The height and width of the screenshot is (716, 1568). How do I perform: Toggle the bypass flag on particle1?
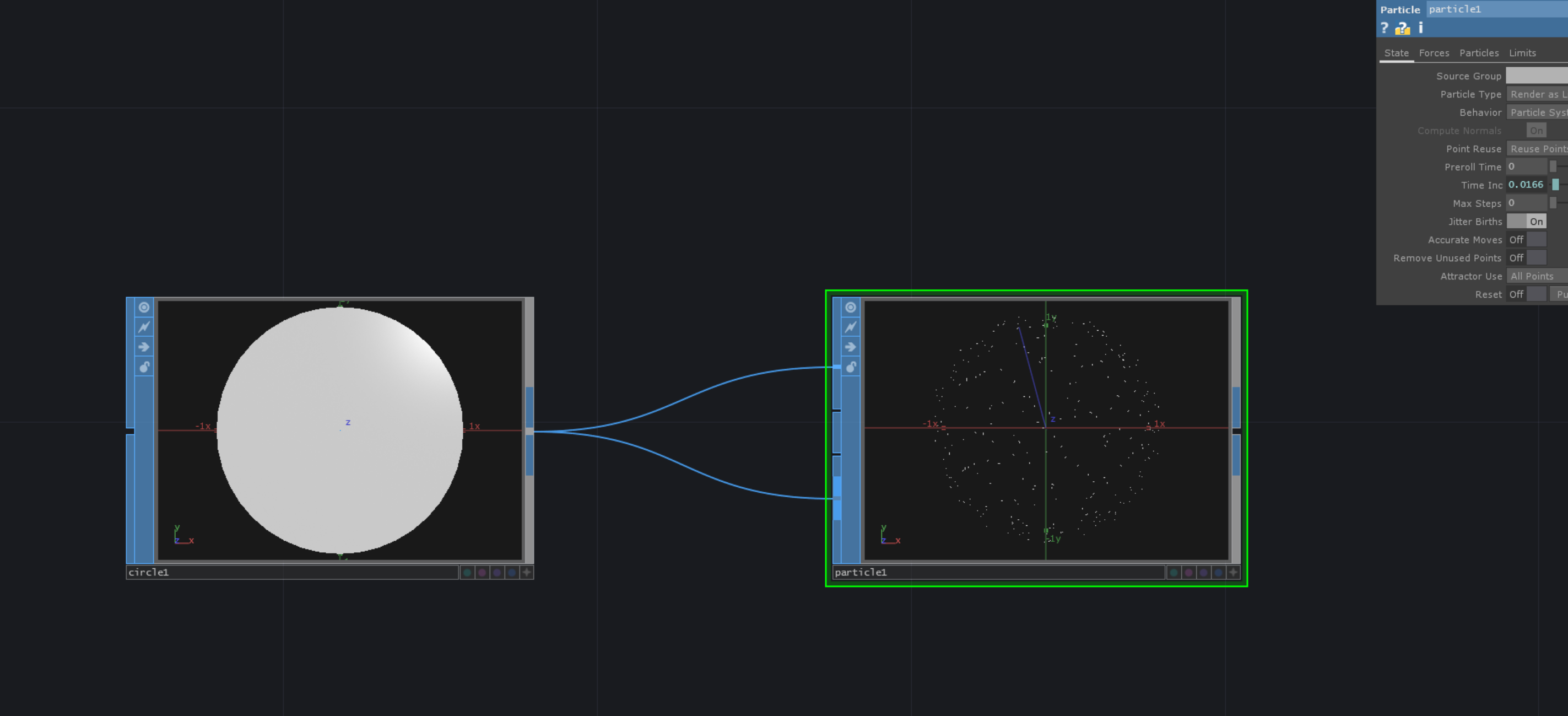click(x=850, y=327)
